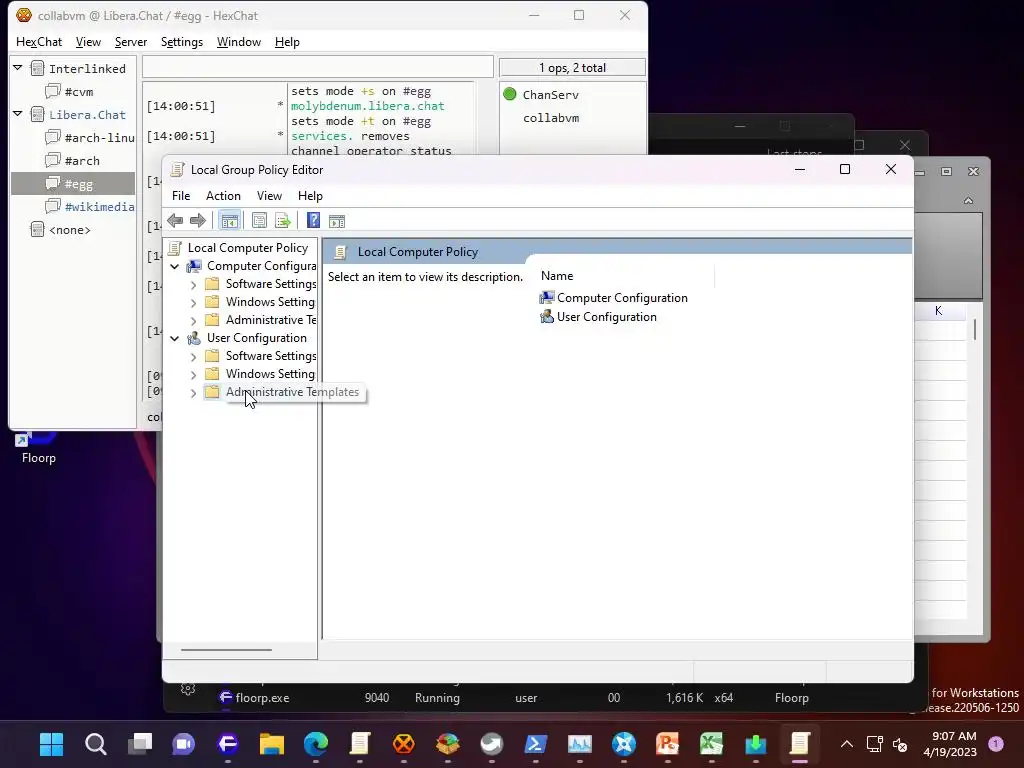Expand Software Settings under Computer Configuration
The image size is (1024, 768).
(193, 285)
